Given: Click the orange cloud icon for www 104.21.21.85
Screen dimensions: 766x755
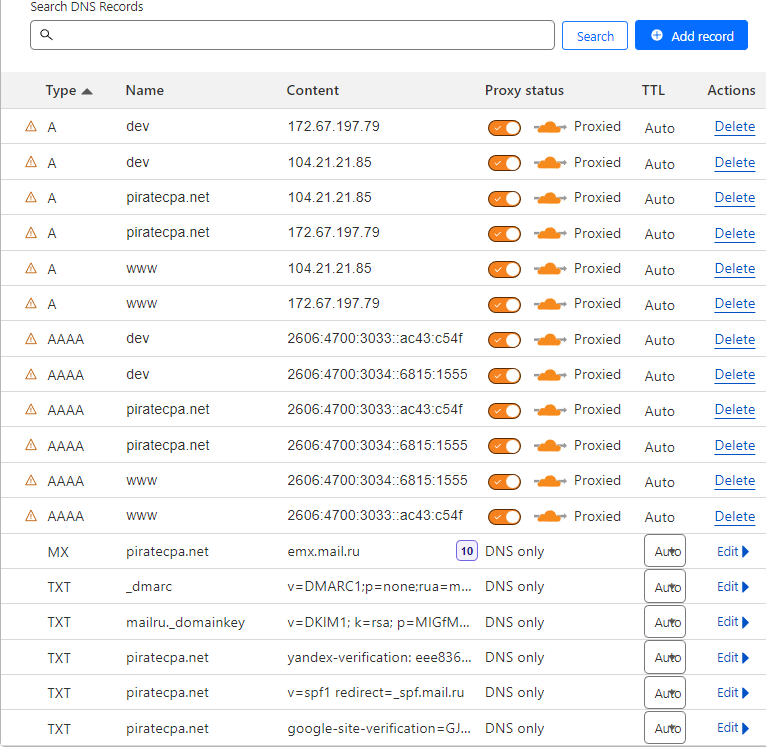Looking at the screenshot, I should pos(550,269).
